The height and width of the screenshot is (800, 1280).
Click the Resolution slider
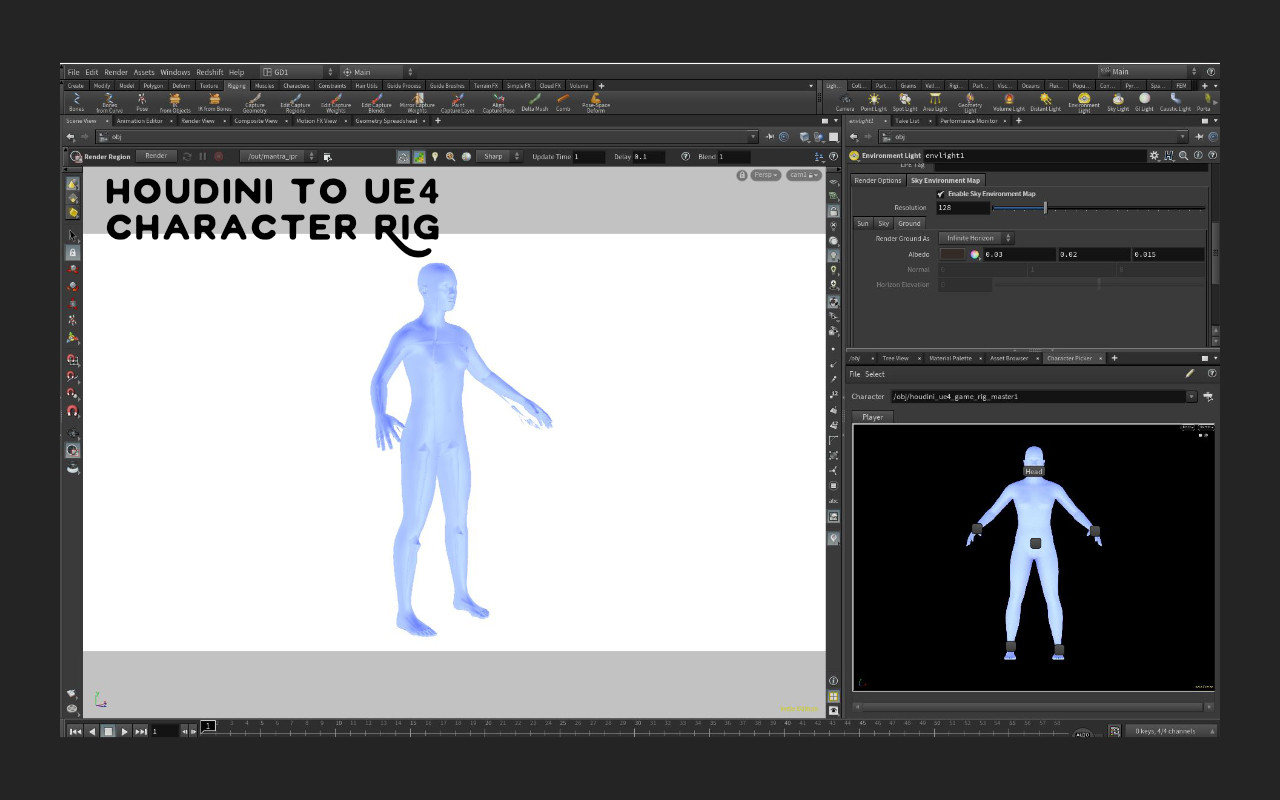point(1099,208)
